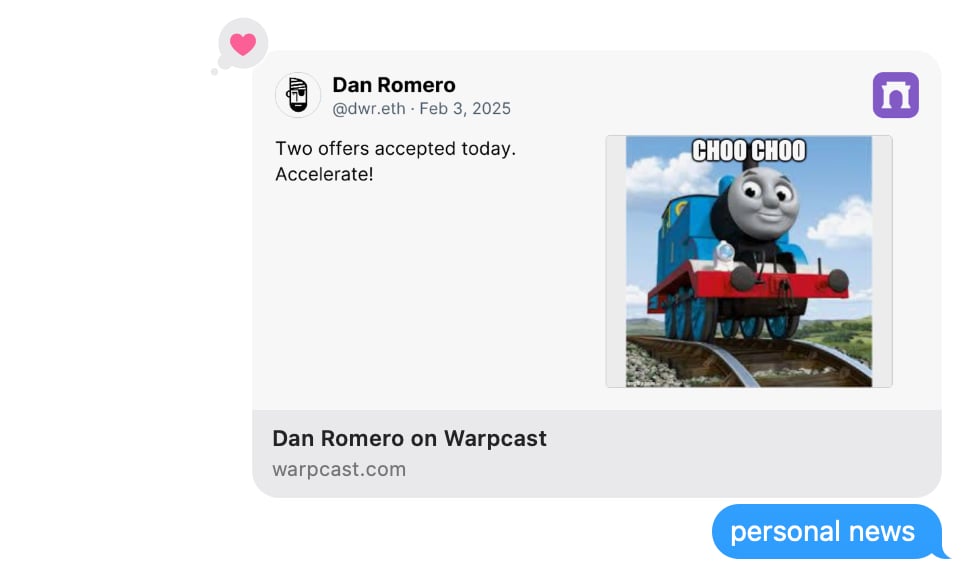This screenshot has height=582, width=970.
Task: Click the word Accelerate! in the post
Action: 324,174
